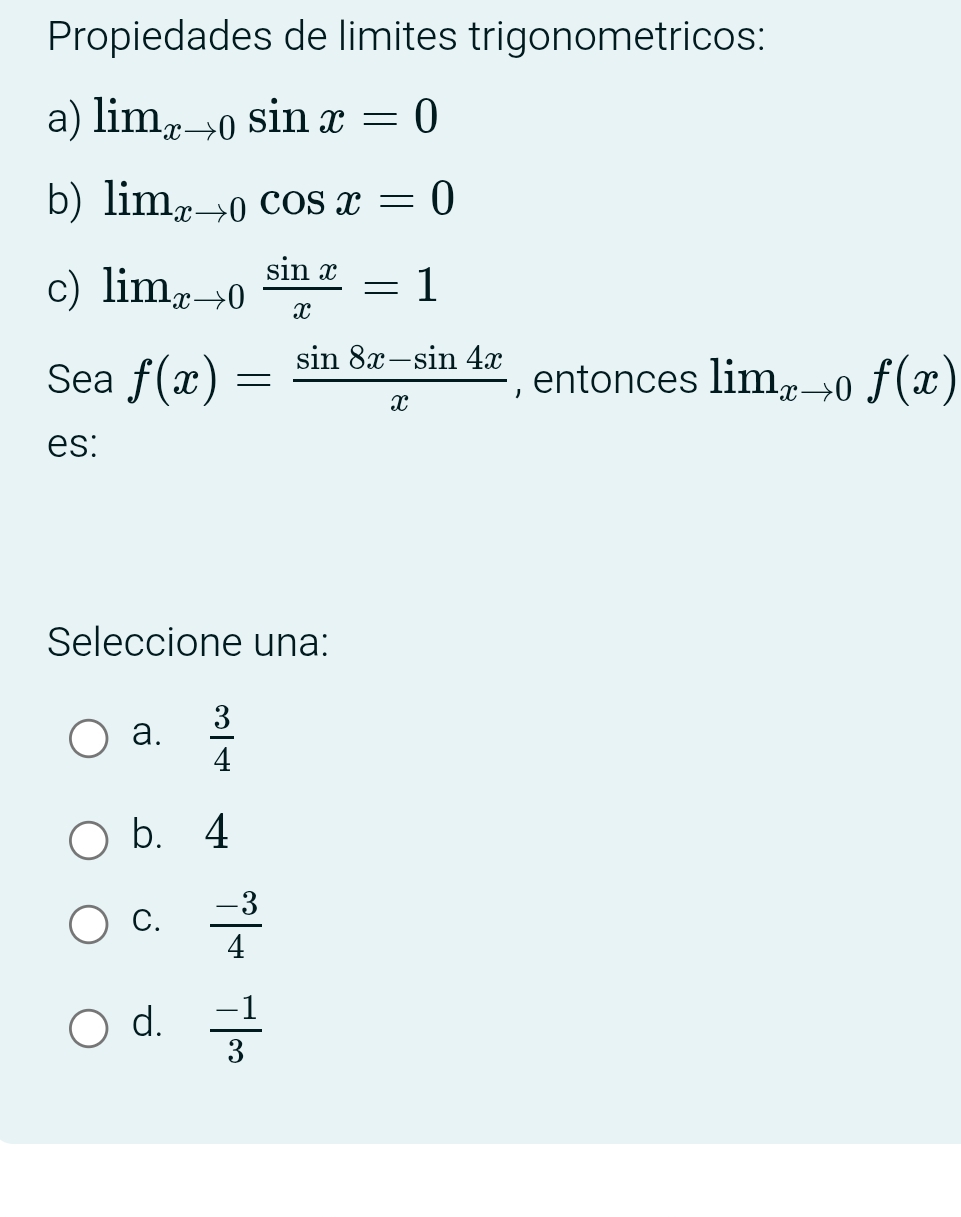Select the radio button for option b
The image size is (961, 1217).
click(x=89, y=841)
